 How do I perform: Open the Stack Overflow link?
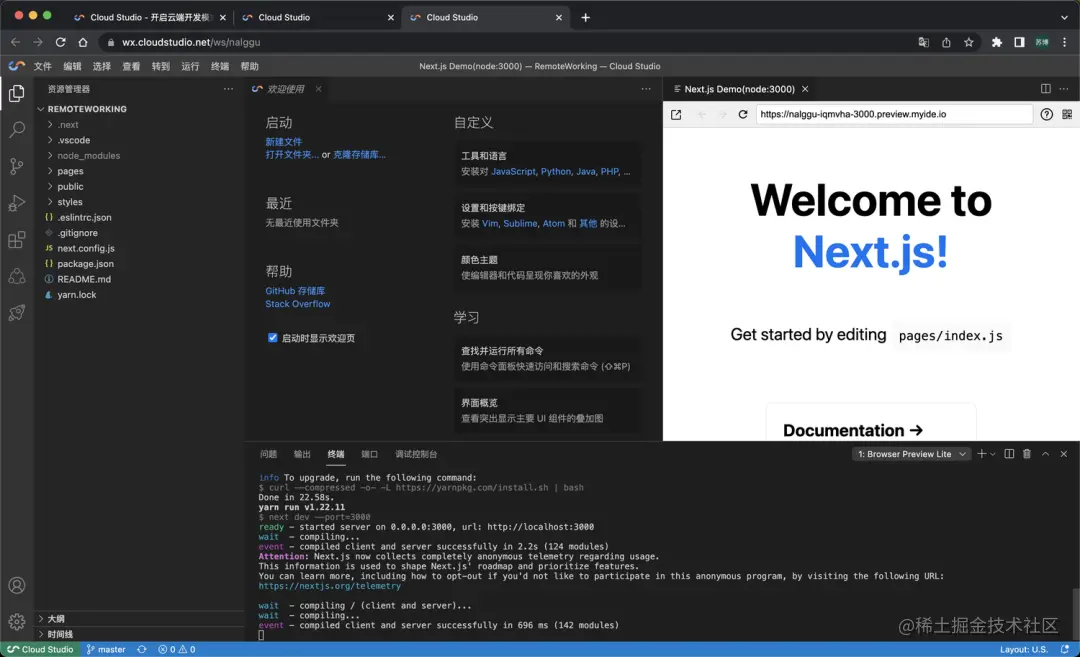coord(298,304)
